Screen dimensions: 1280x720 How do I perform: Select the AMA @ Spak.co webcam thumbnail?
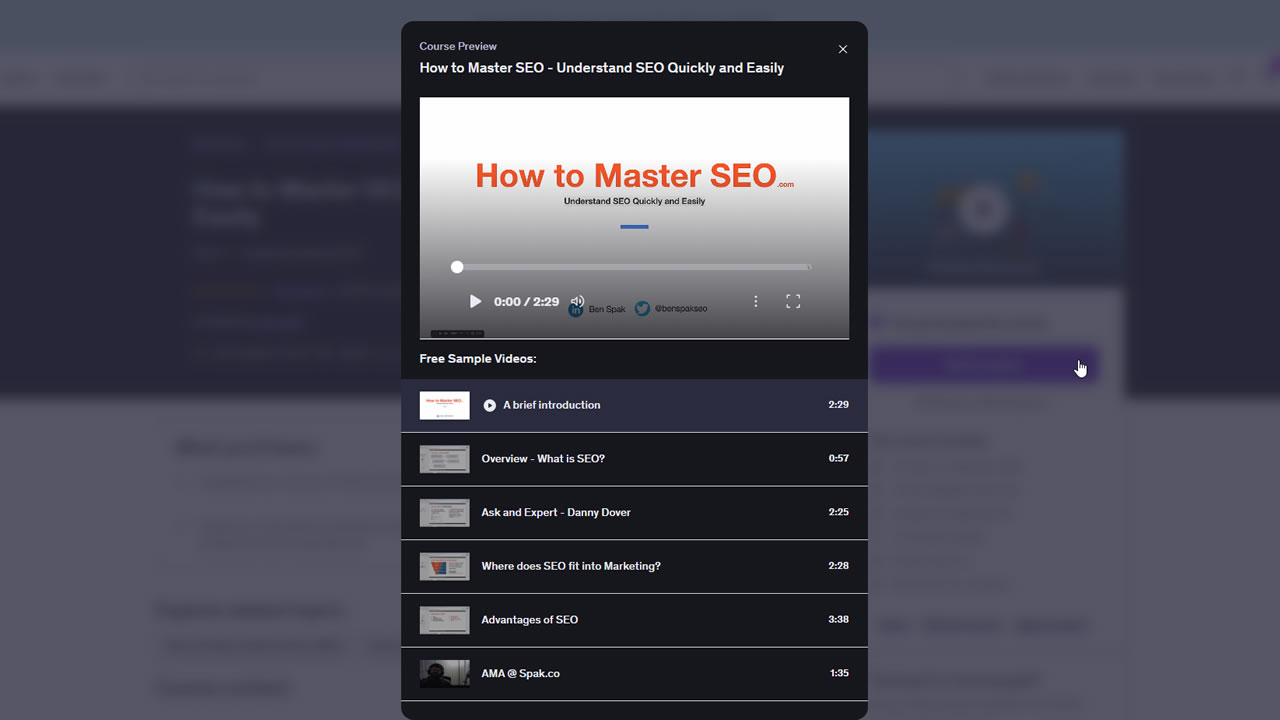[x=444, y=673]
